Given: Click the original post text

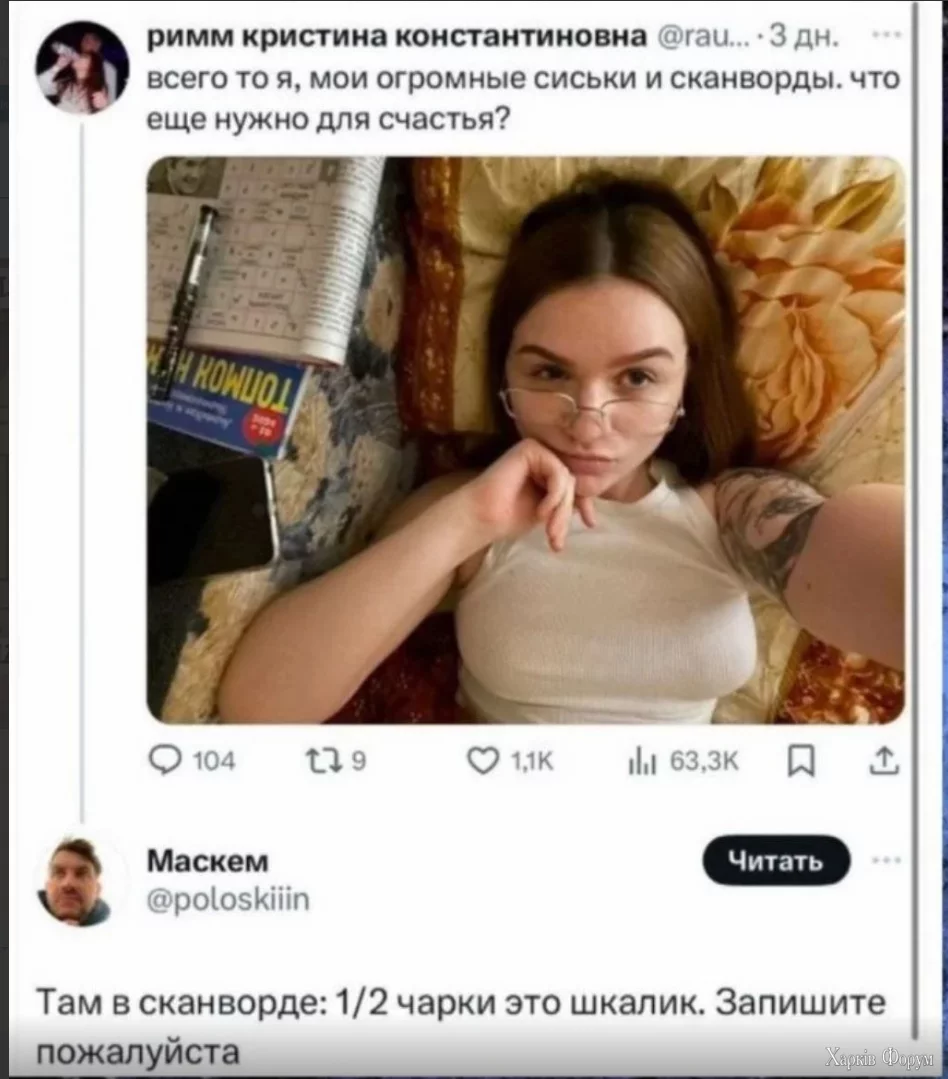Looking at the screenshot, I should [524, 98].
